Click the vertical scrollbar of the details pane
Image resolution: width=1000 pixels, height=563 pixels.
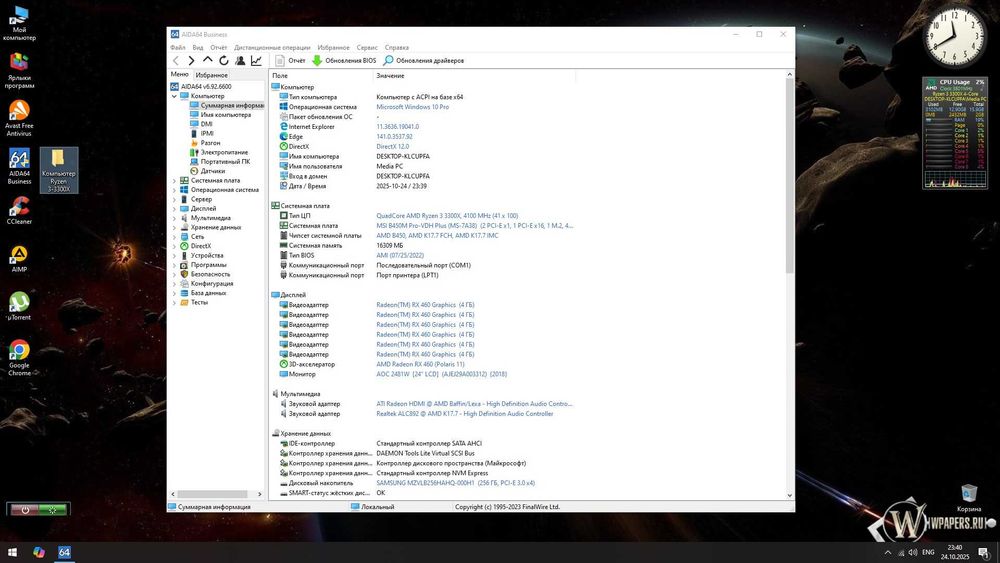pyautogui.click(x=790, y=177)
